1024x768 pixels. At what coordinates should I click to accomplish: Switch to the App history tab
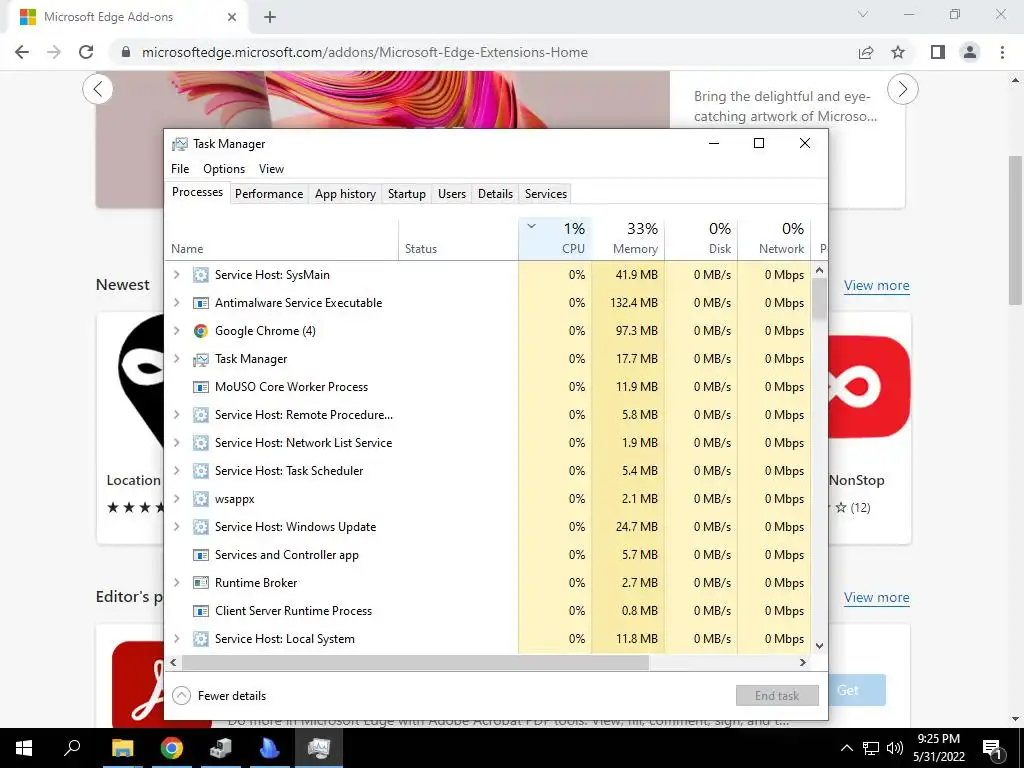[x=345, y=194]
